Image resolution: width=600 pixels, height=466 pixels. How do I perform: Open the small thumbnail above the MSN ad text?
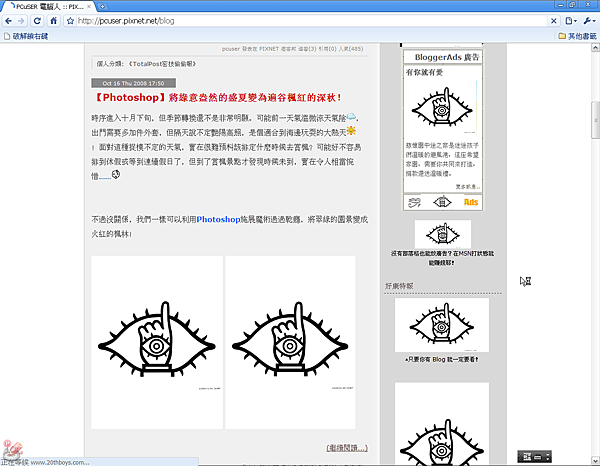[x=443, y=234]
